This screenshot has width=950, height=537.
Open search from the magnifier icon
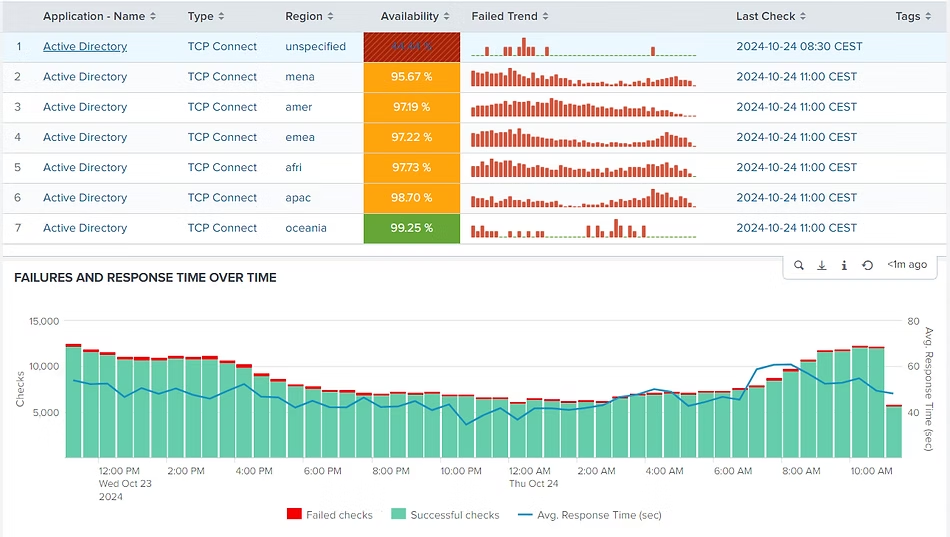[799, 265]
